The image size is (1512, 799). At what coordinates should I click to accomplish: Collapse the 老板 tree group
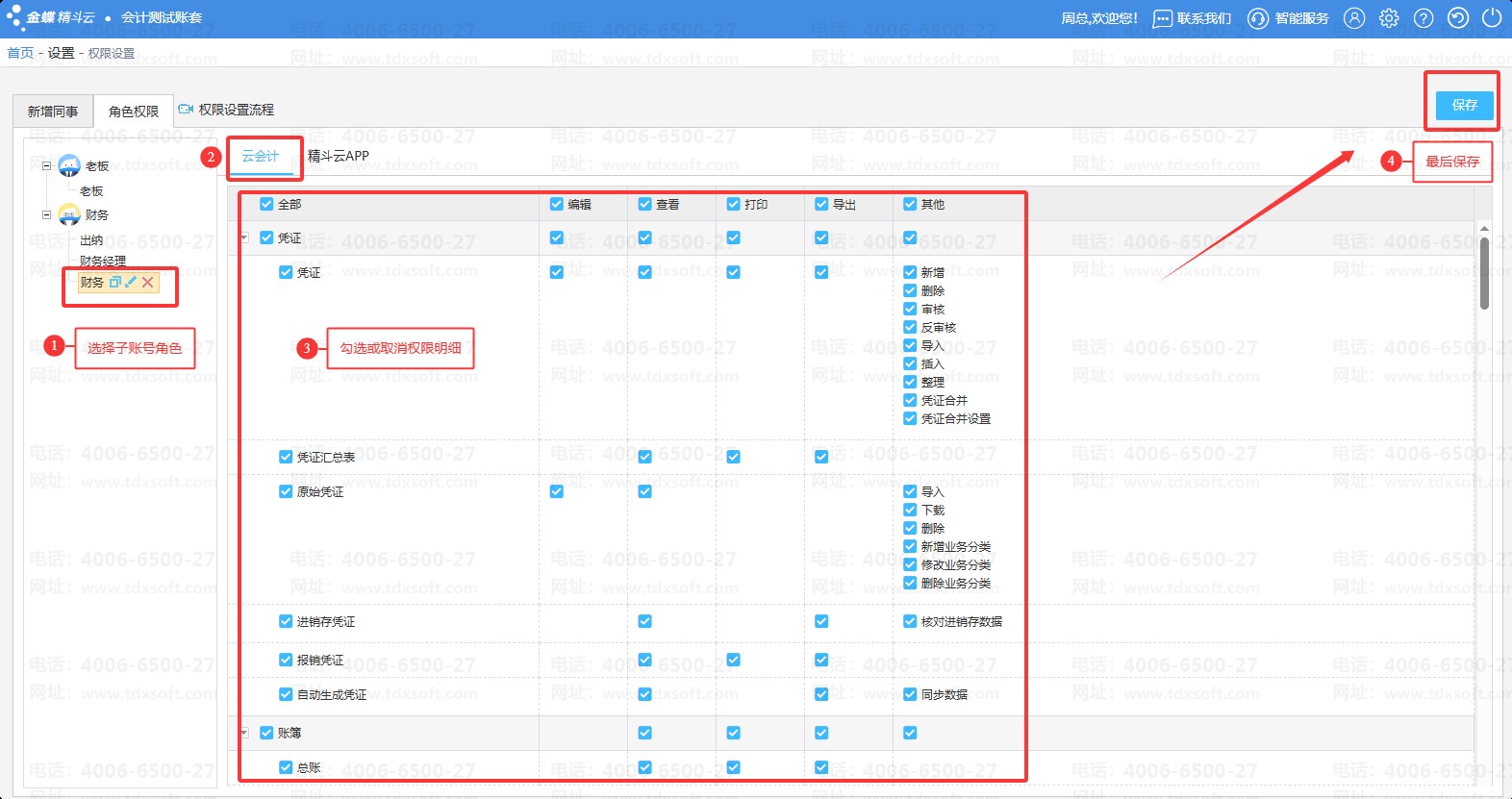tap(46, 165)
